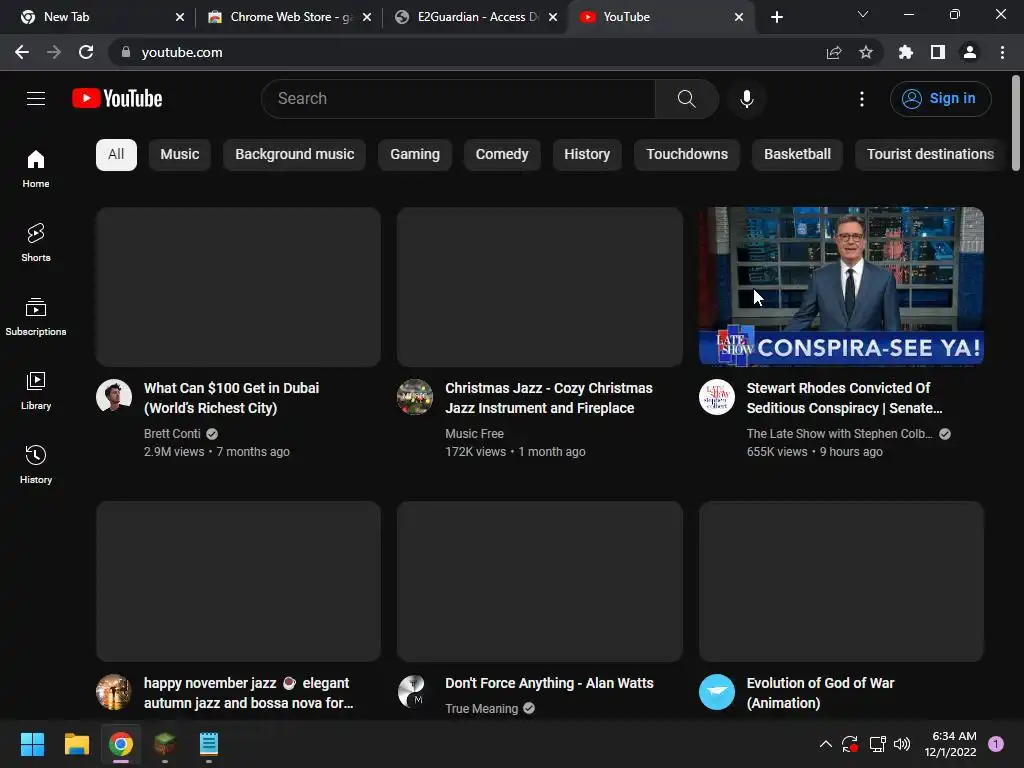Click the page vertical scrollbar
Image resolution: width=1024 pixels, height=768 pixels.
tap(1016, 123)
